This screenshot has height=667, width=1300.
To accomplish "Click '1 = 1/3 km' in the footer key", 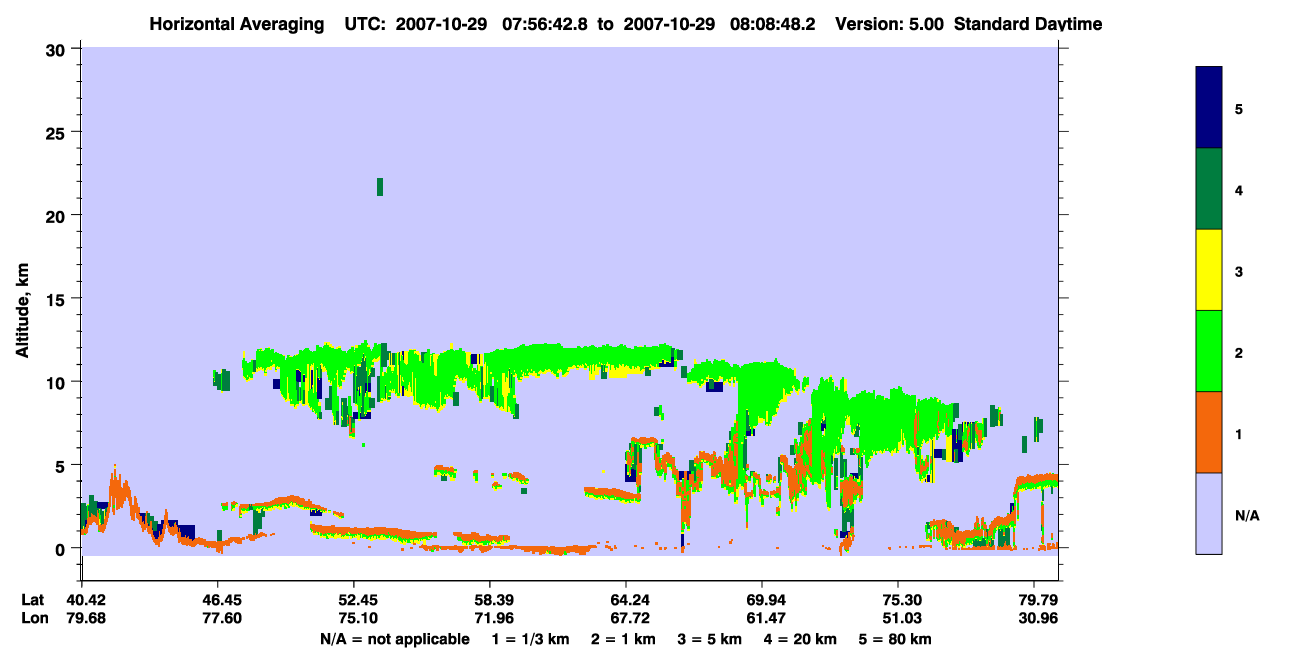I will pos(530,639).
